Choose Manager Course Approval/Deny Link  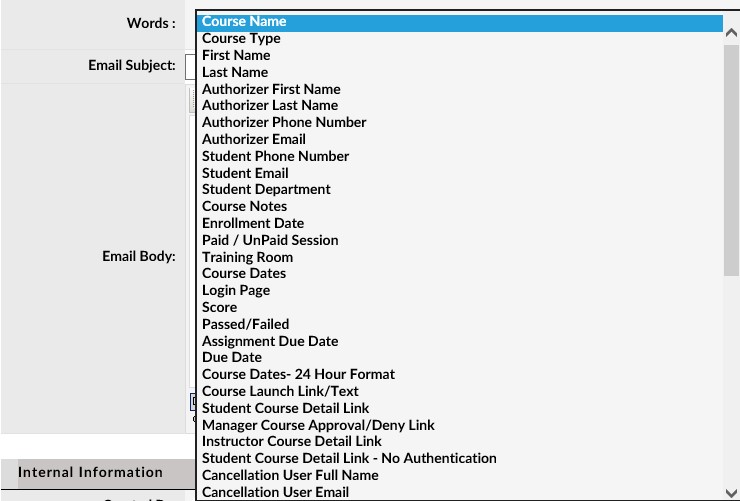click(459, 426)
